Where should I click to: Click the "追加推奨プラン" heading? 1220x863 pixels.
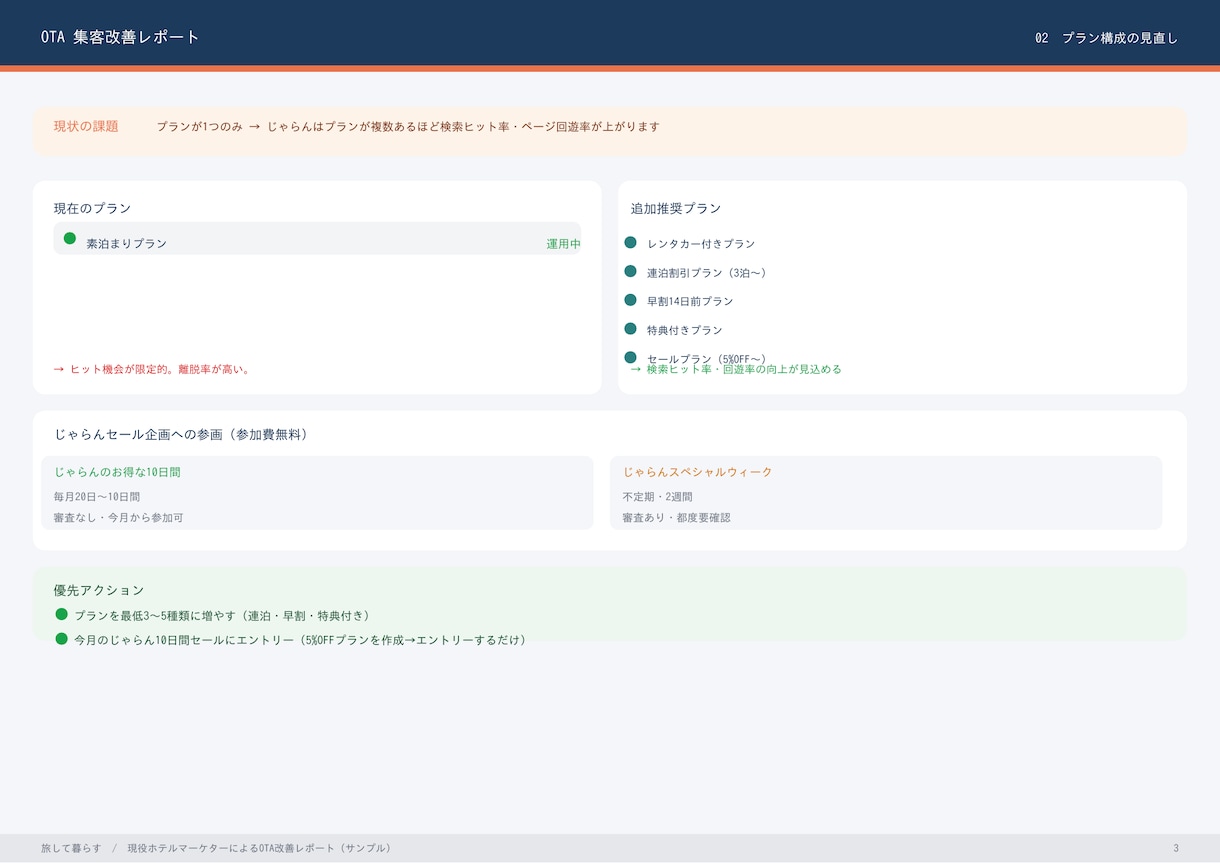tap(676, 208)
